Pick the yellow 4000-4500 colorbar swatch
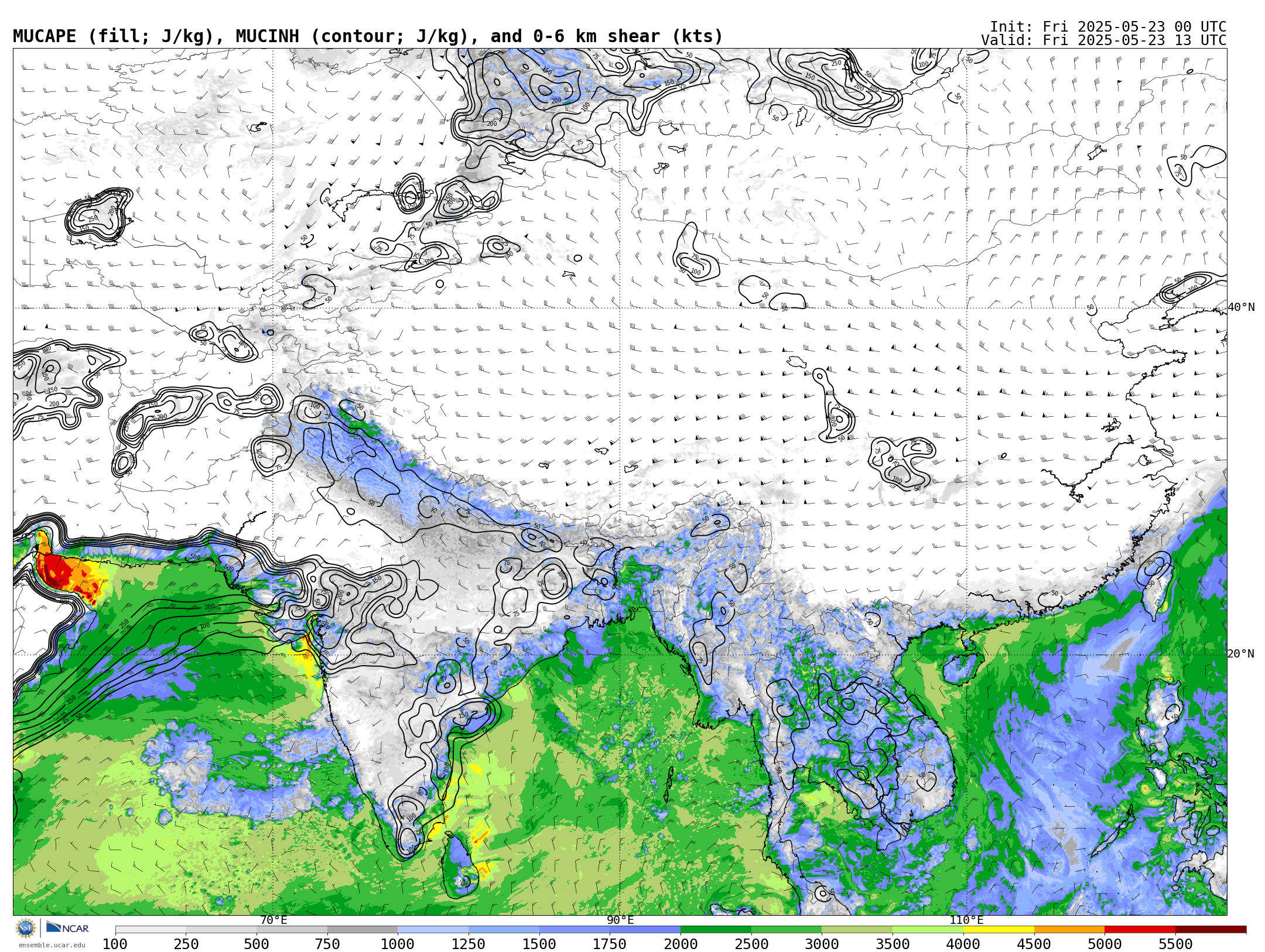Screen dimensions: 1265x952 (x=999, y=930)
